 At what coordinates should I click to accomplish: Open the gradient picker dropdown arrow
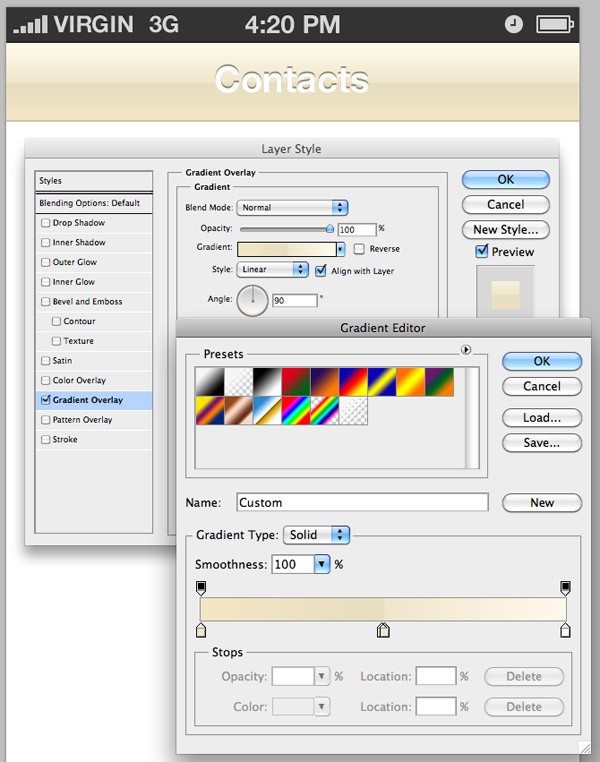[341, 249]
